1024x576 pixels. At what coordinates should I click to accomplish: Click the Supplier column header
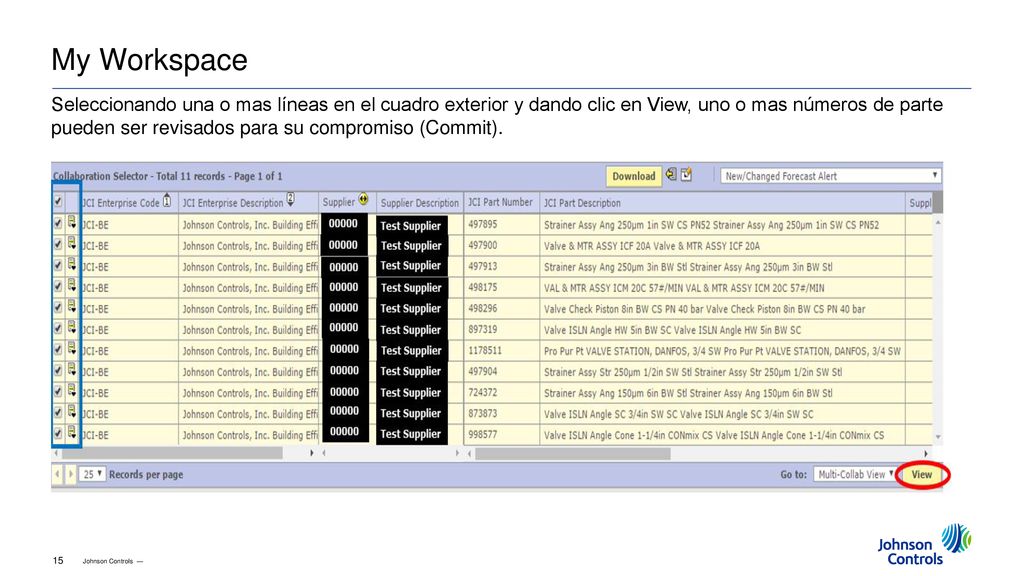point(338,202)
